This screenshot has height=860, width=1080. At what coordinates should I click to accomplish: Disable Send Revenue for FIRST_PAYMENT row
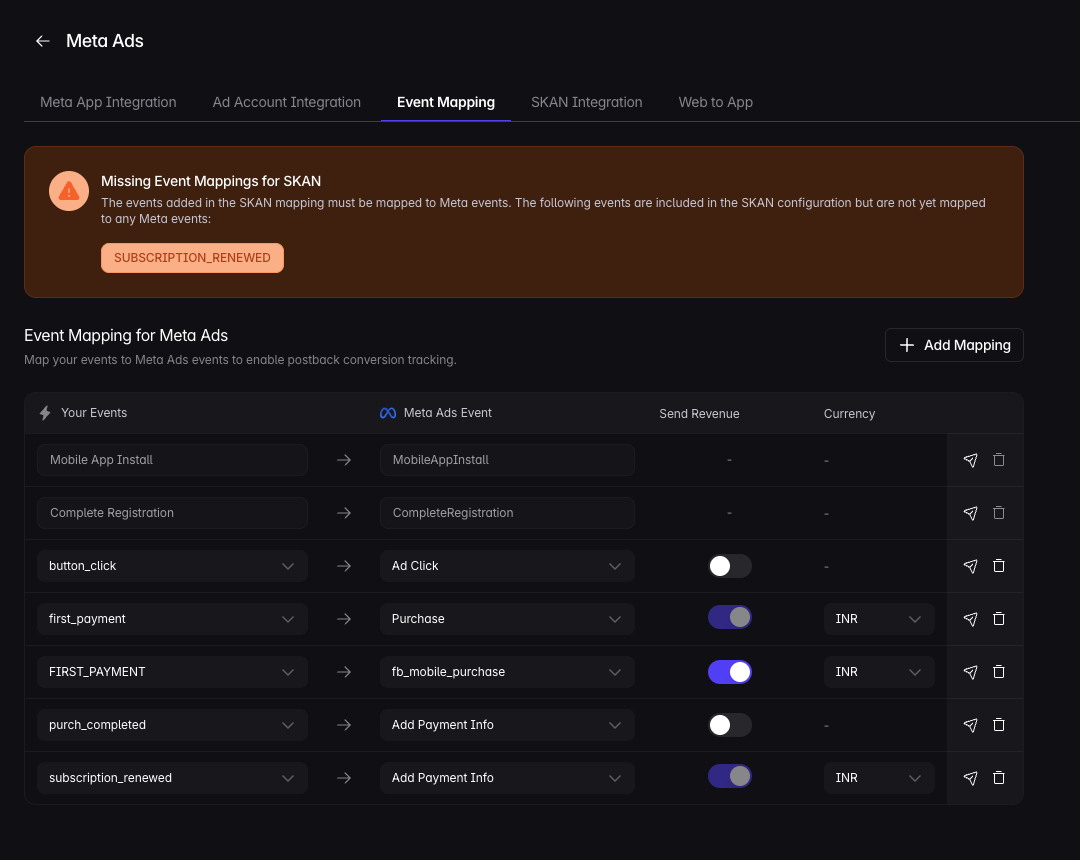(x=729, y=672)
